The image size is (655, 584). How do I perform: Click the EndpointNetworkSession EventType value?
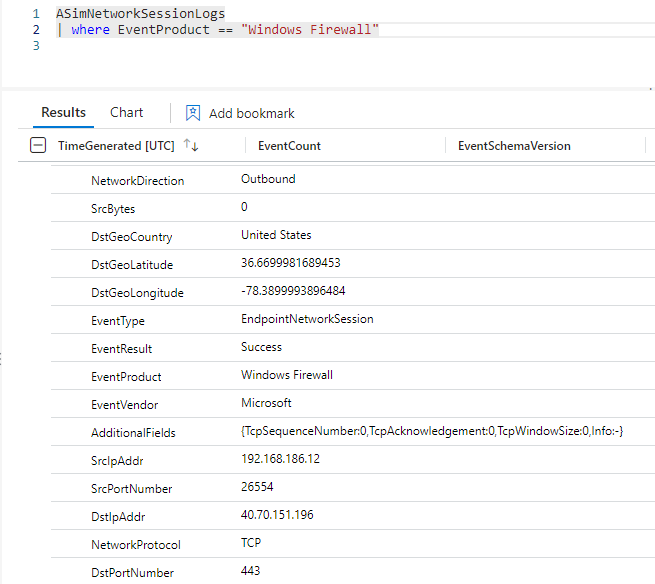point(307,320)
